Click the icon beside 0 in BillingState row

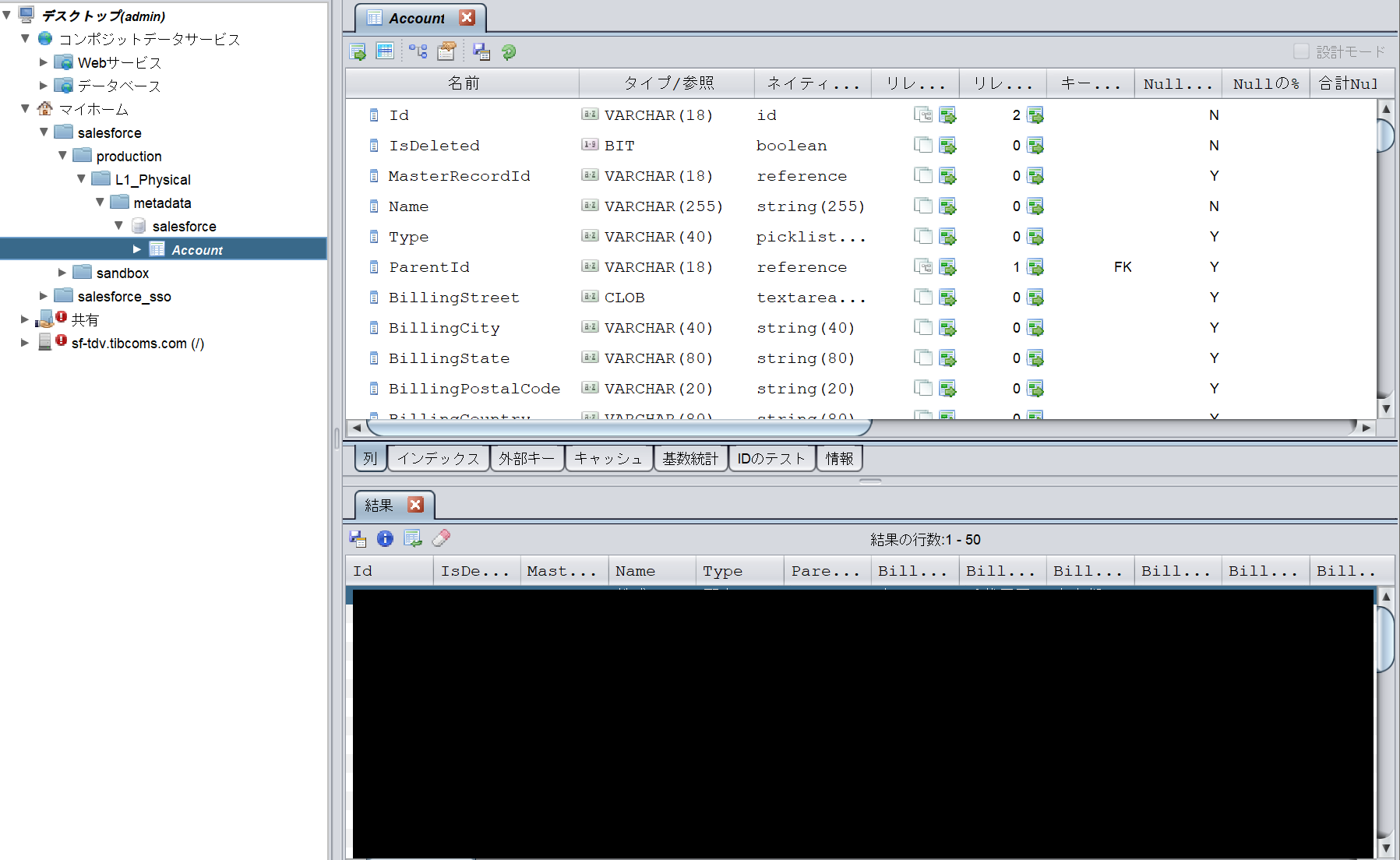pyautogui.click(x=1035, y=358)
